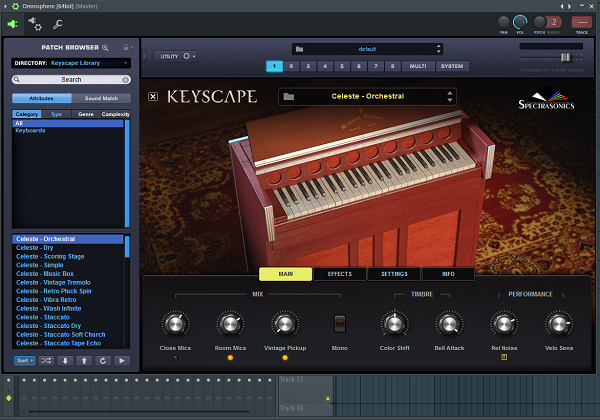Open the Sort dropdown
The height and width of the screenshot is (420, 600).
click(x=25, y=360)
